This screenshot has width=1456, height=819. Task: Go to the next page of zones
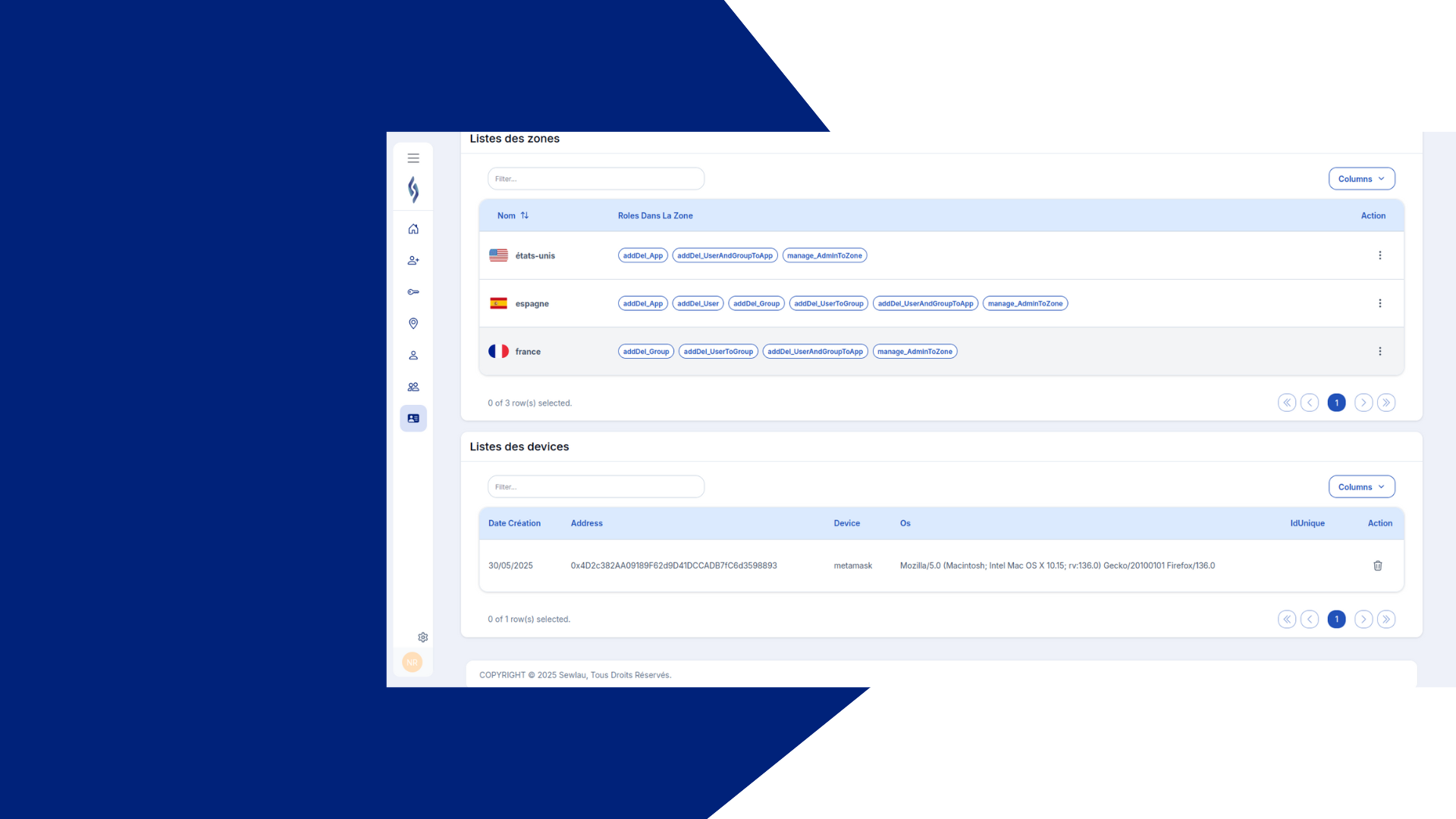point(1363,403)
